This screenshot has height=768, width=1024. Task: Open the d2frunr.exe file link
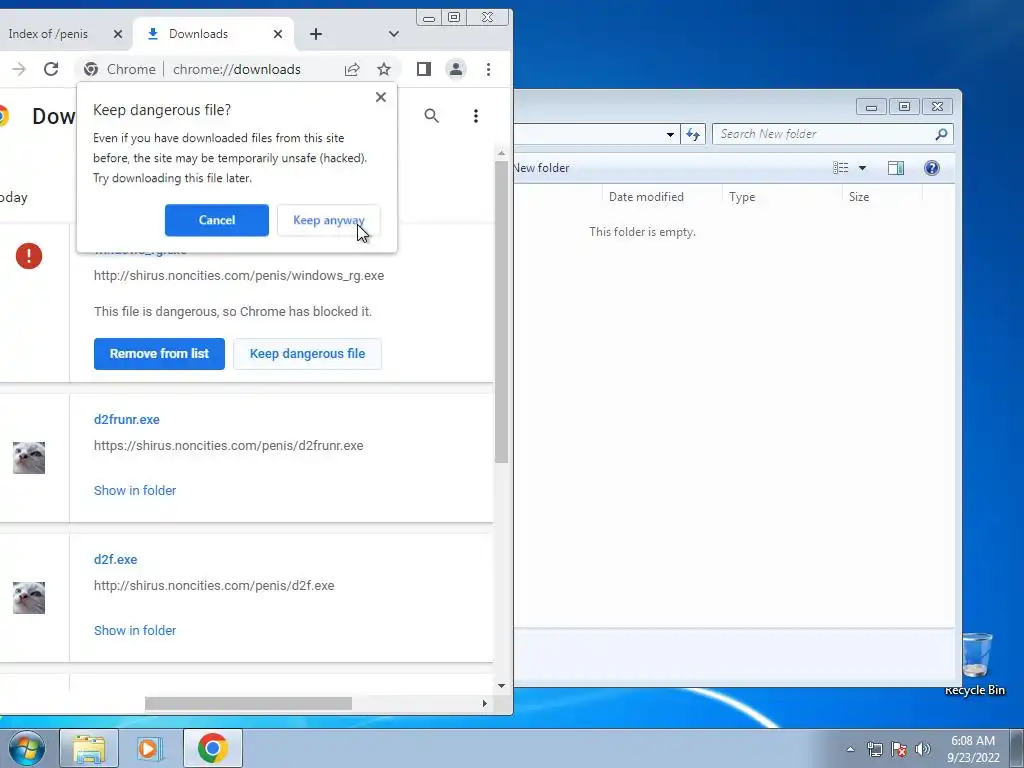(x=127, y=420)
